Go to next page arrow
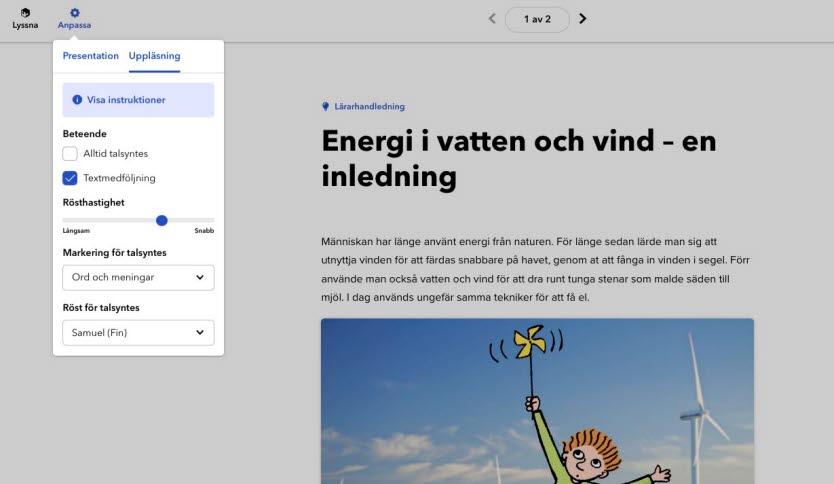Image resolution: width=834 pixels, height=484 pixels. pyautogui.click(x=582, y=19)
